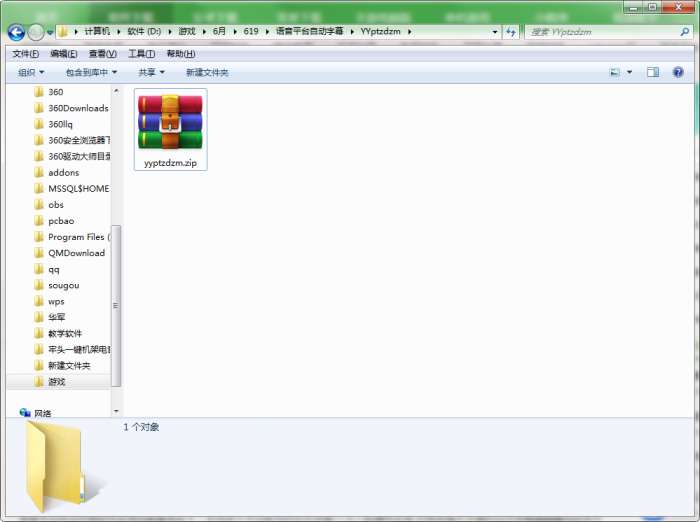
Task: Click the sidebar scroll down arrow
Action: [x=116, y=411]
